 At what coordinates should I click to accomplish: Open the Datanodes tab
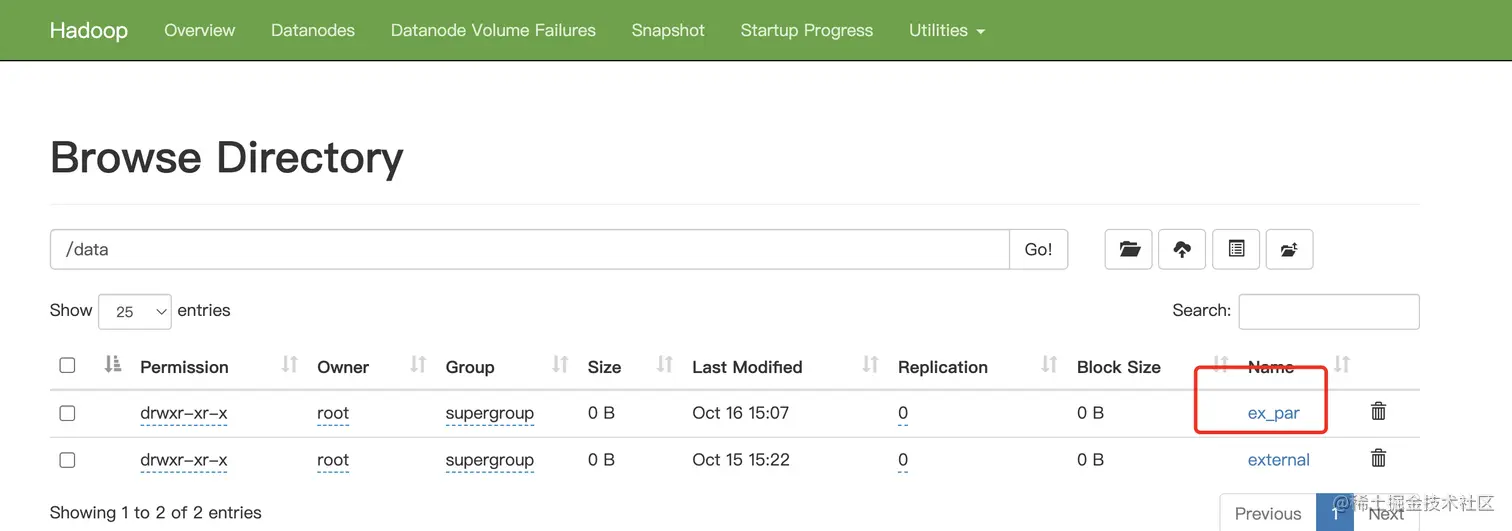pos(312,30)
